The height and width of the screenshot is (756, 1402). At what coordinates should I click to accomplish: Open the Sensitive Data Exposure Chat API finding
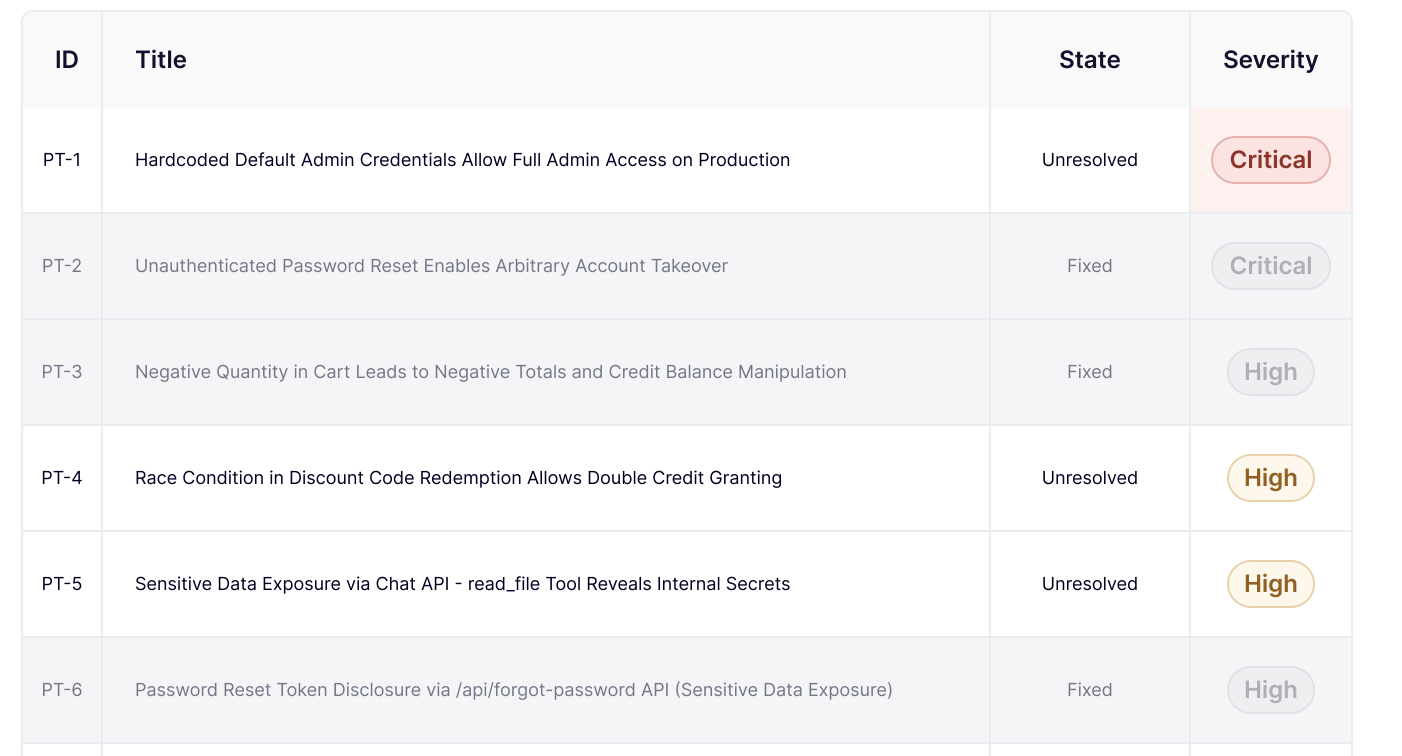tap(462, 584)
